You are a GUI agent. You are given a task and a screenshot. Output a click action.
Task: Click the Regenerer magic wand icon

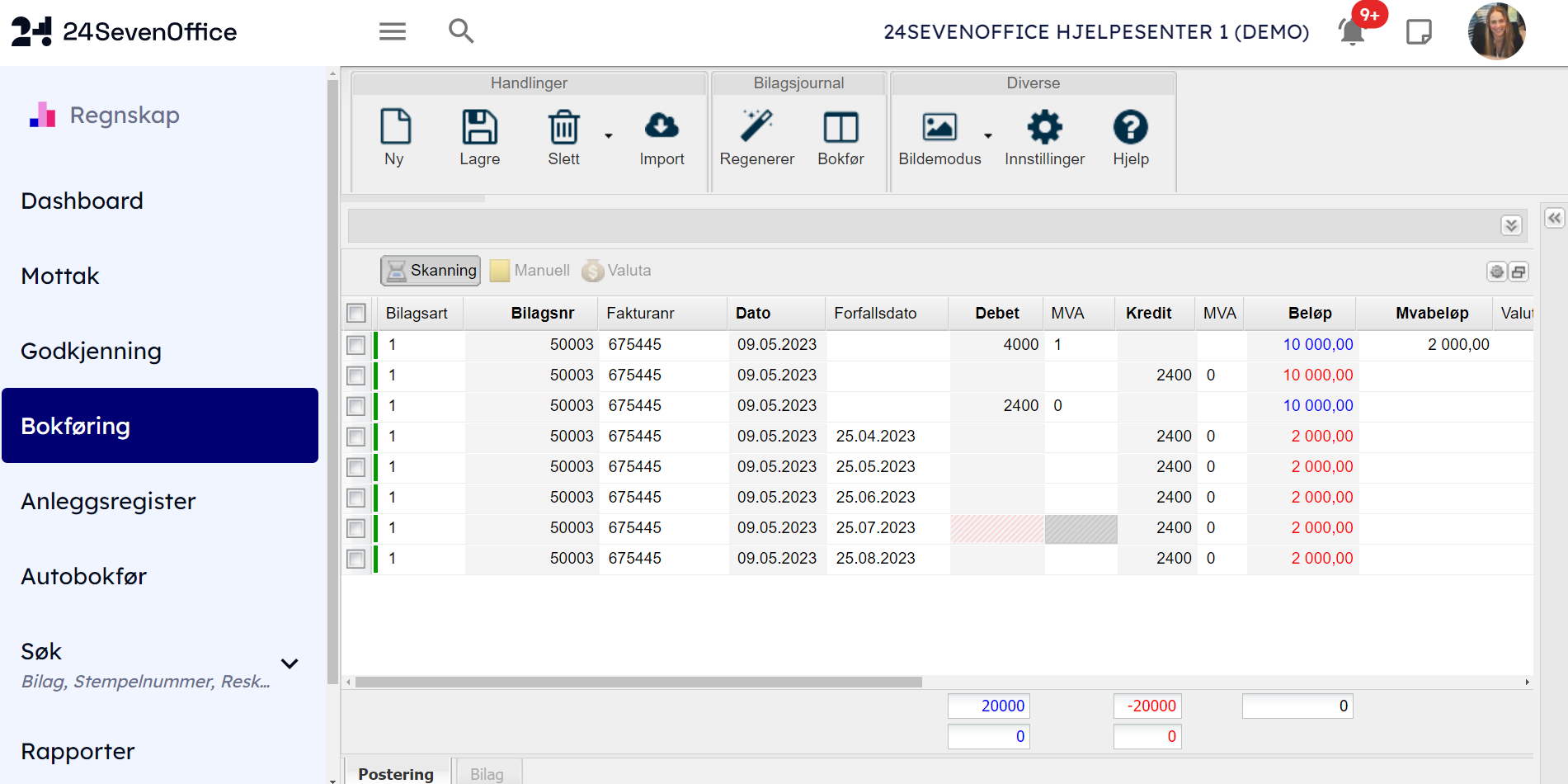click(x=756, y=128)
